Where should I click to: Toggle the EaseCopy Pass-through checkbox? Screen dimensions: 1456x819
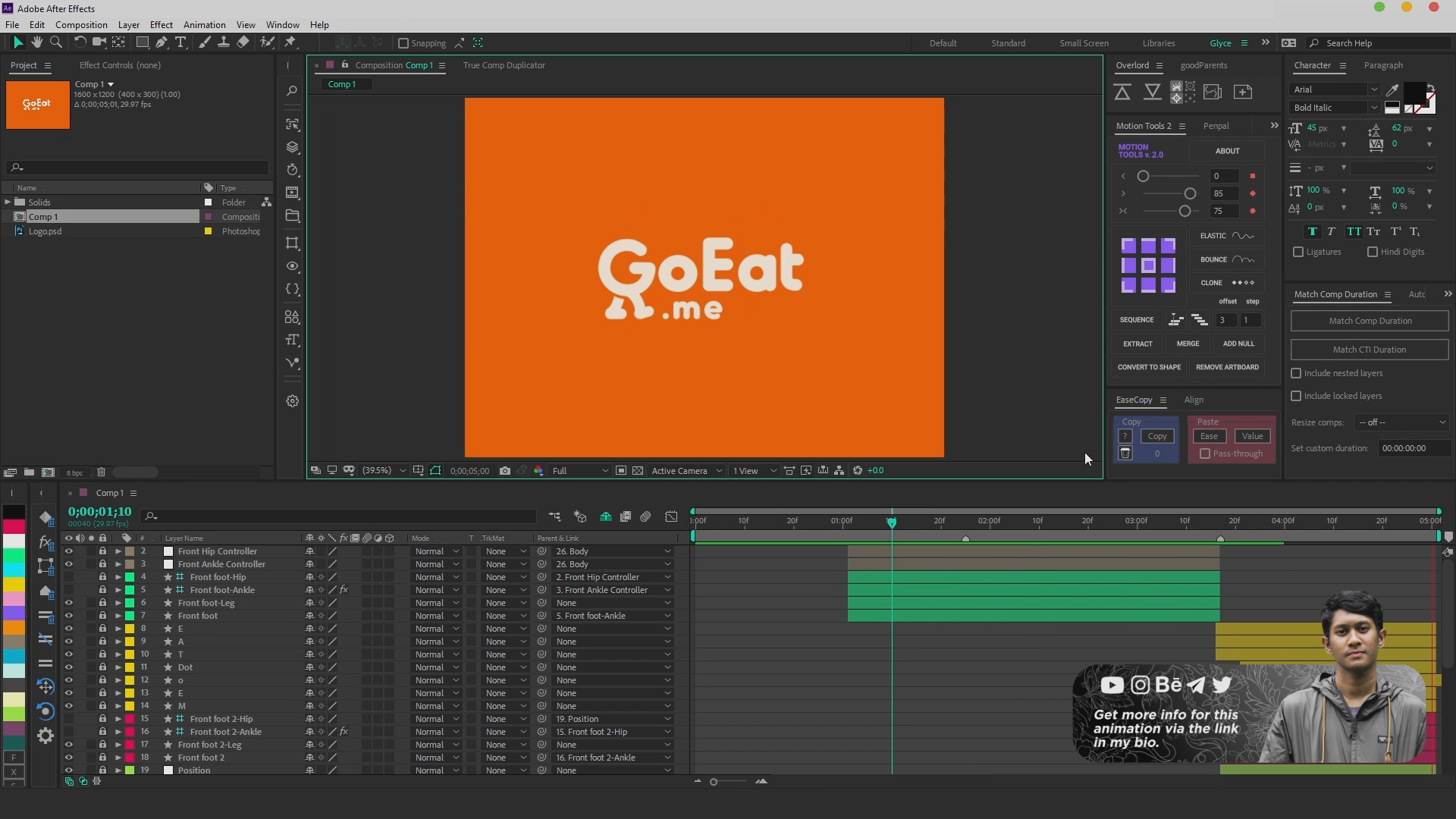coord(1205,453)
